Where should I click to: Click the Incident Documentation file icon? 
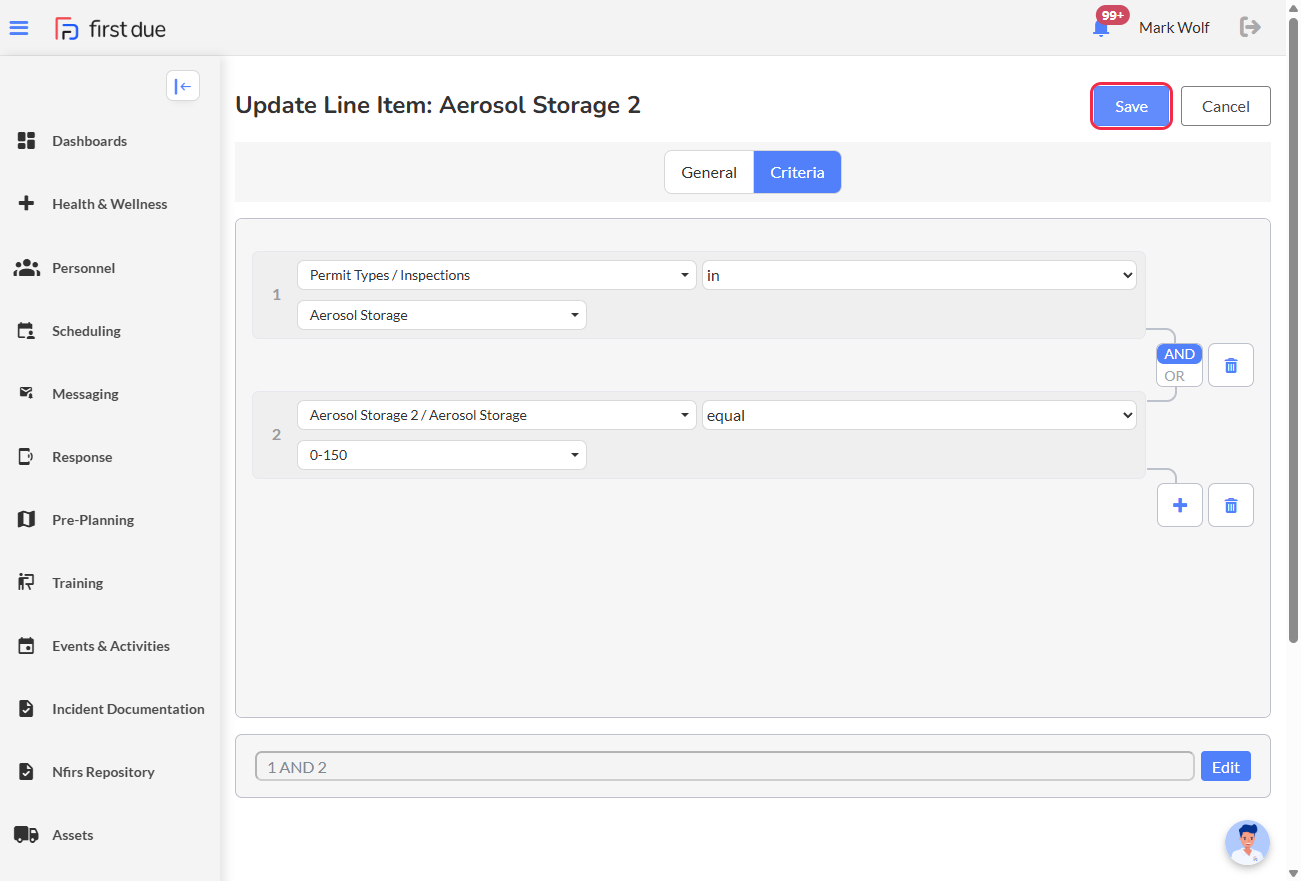click(x=27, y=709)
